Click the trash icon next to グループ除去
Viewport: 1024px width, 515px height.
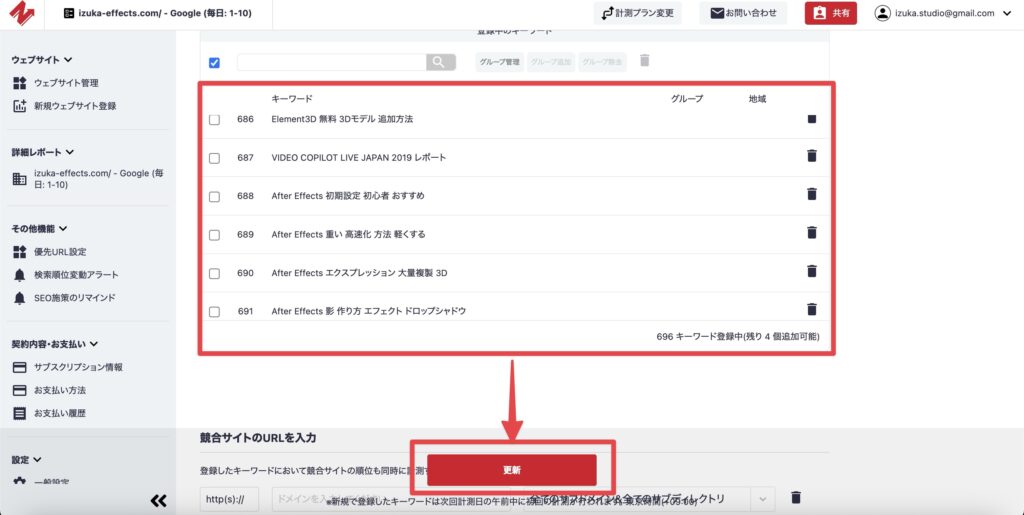645,61
